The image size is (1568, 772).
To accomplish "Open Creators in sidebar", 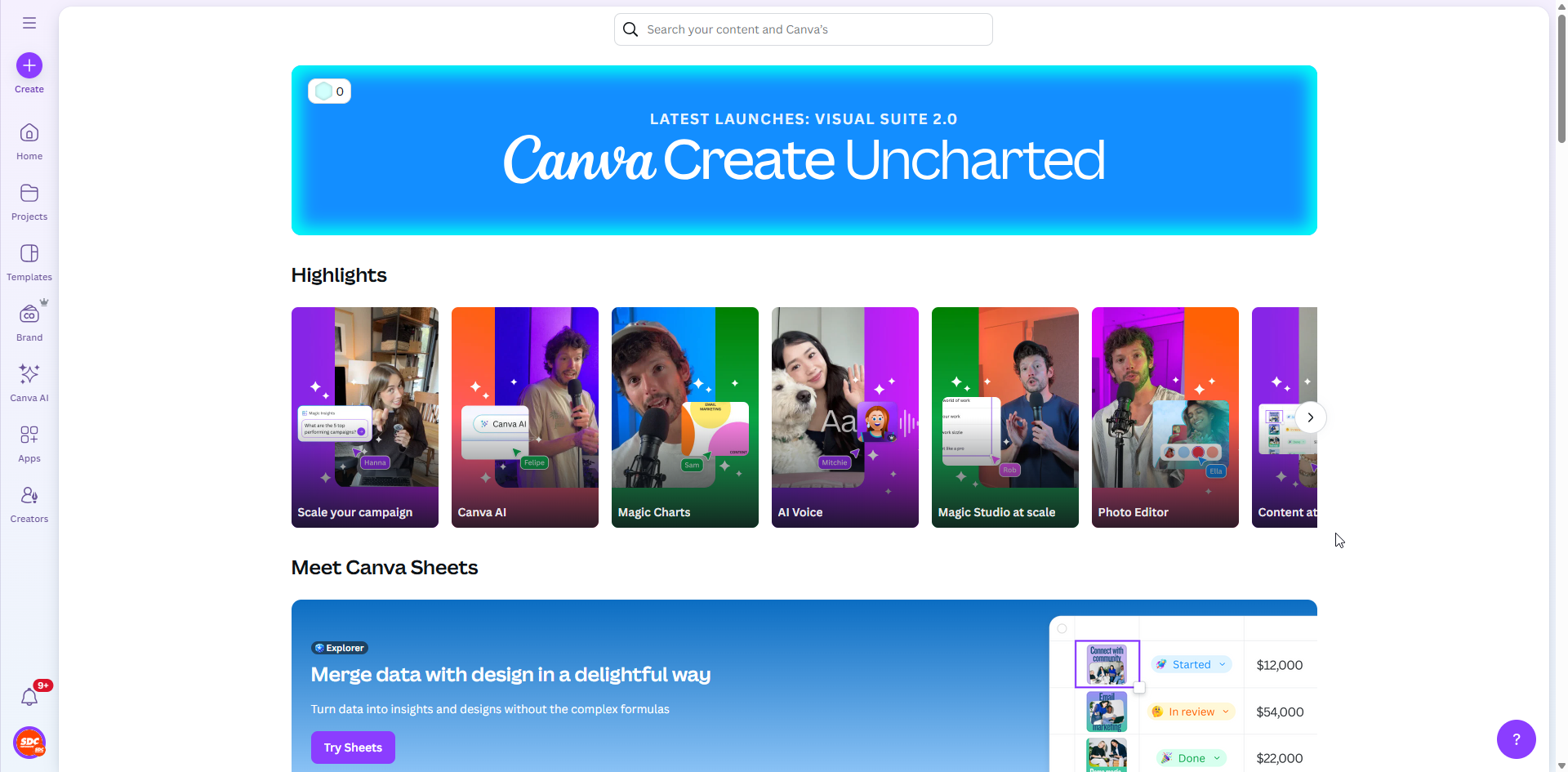I will [29, 504].
